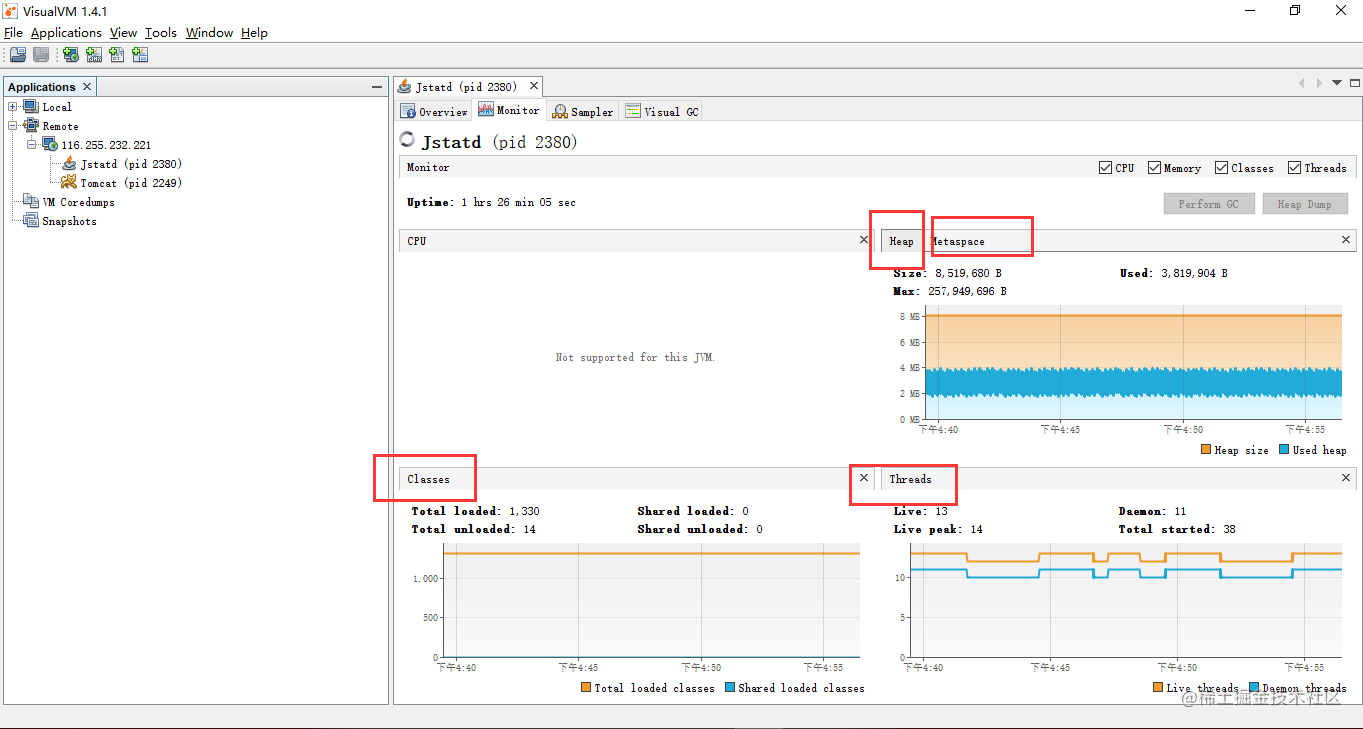Viewport: 1363px width, 729px height.
Task: Click the Shared loaded classes legend swatch
Action: tap(730, 687)
